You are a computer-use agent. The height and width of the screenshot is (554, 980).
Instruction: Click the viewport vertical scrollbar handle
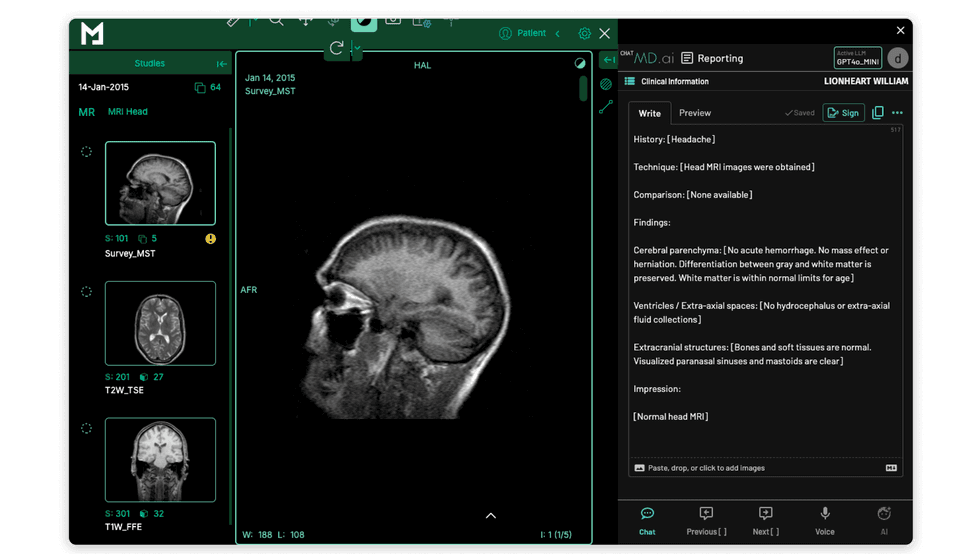(x=583, y=88)
